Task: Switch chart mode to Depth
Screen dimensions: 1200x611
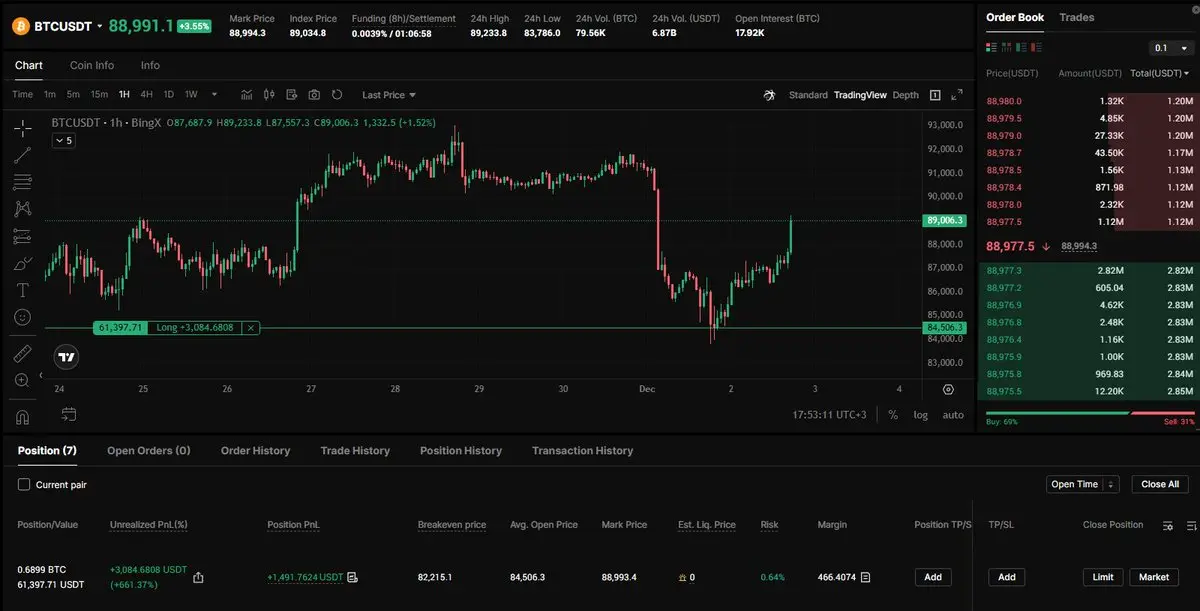Action: click(905, 95)
